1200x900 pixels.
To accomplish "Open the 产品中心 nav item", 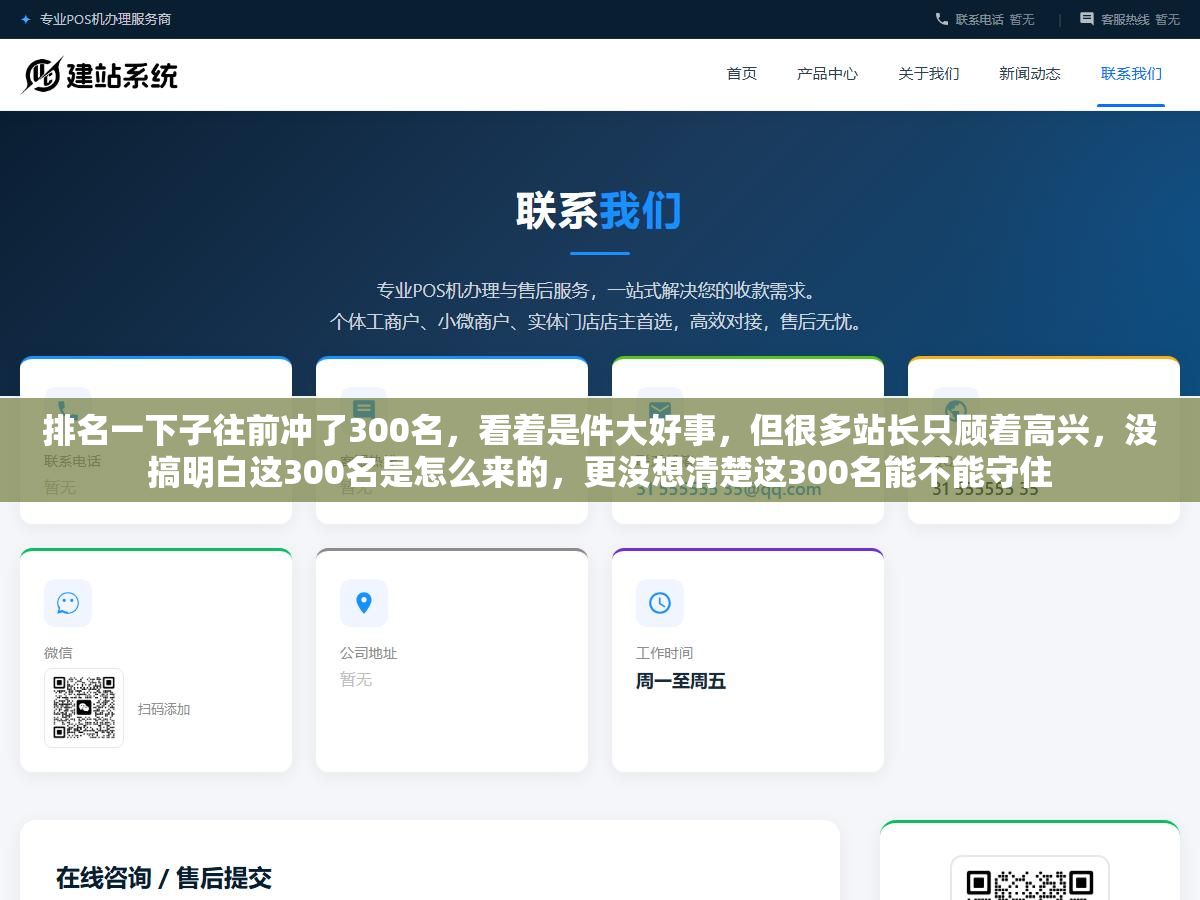I will click(827, 73).
